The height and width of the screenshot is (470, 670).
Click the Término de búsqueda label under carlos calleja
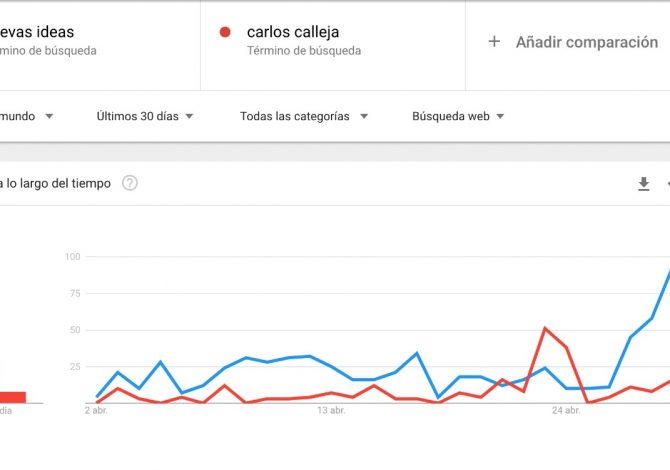[x=304, y=51]
